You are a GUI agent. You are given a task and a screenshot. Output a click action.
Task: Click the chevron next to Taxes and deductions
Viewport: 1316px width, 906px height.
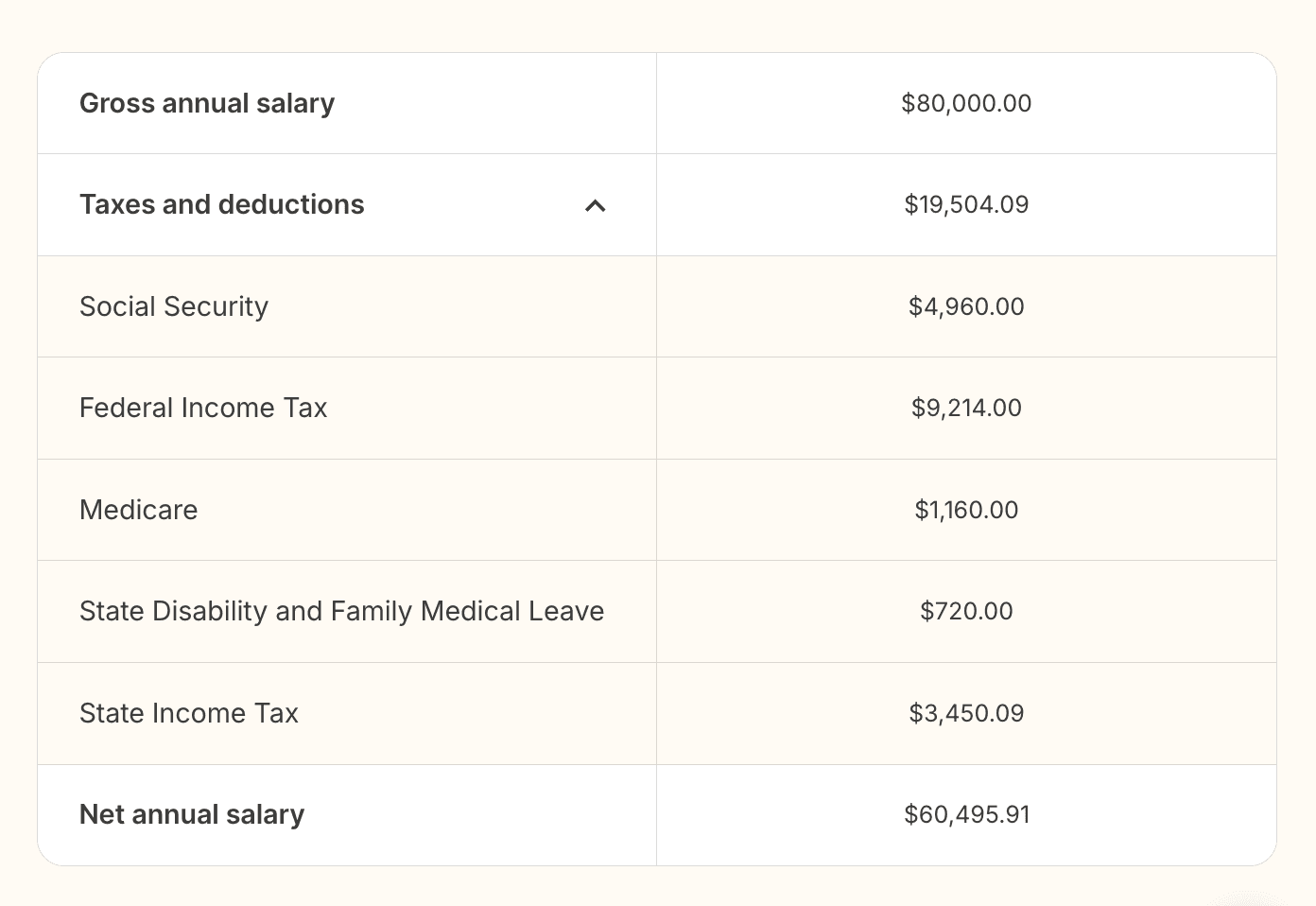(x=596, y=205)
